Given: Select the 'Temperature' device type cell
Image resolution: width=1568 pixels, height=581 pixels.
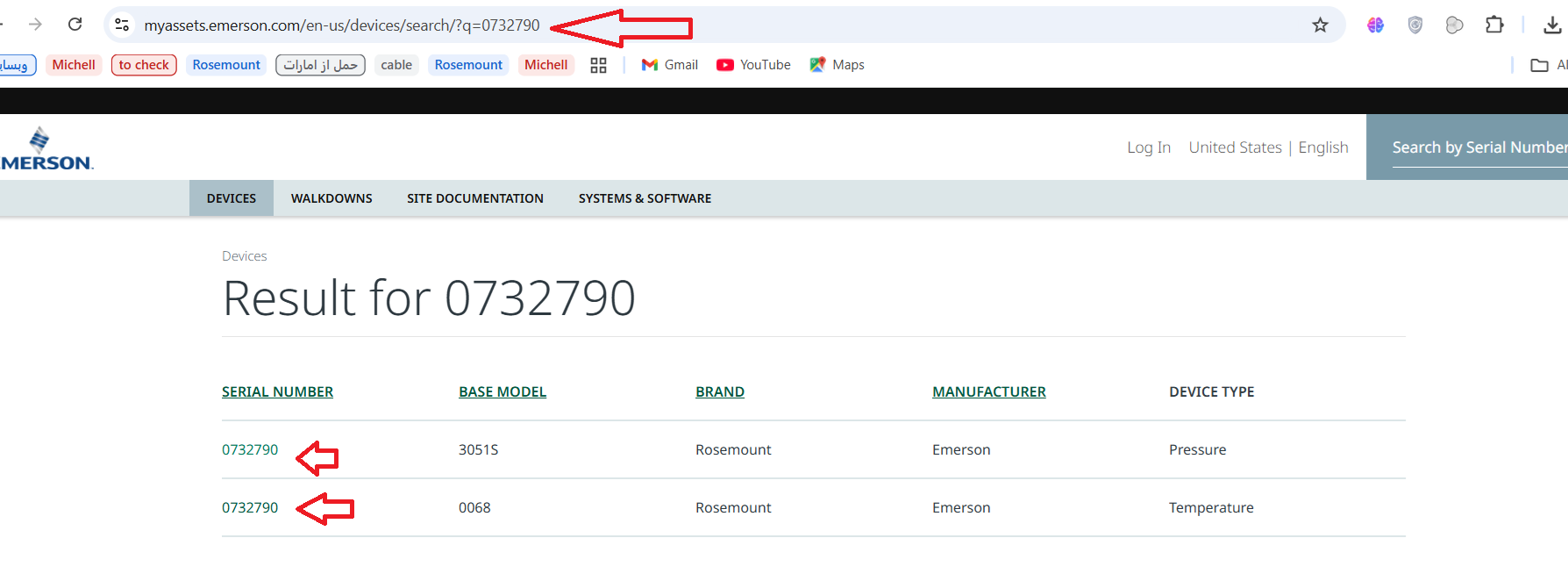Looking at the screenshot, I should [1211, 507].
